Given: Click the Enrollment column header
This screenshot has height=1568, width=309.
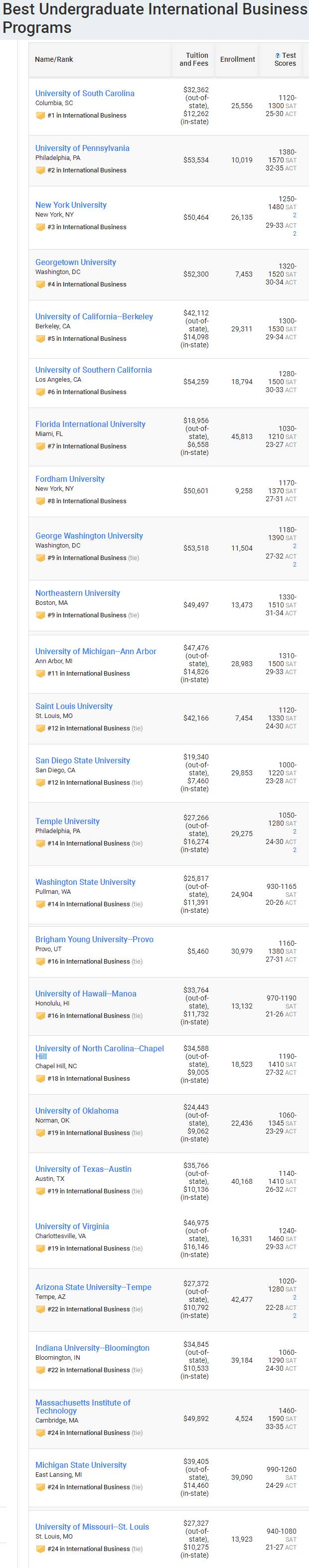Looking at the screenshot, I should point(237,59).
